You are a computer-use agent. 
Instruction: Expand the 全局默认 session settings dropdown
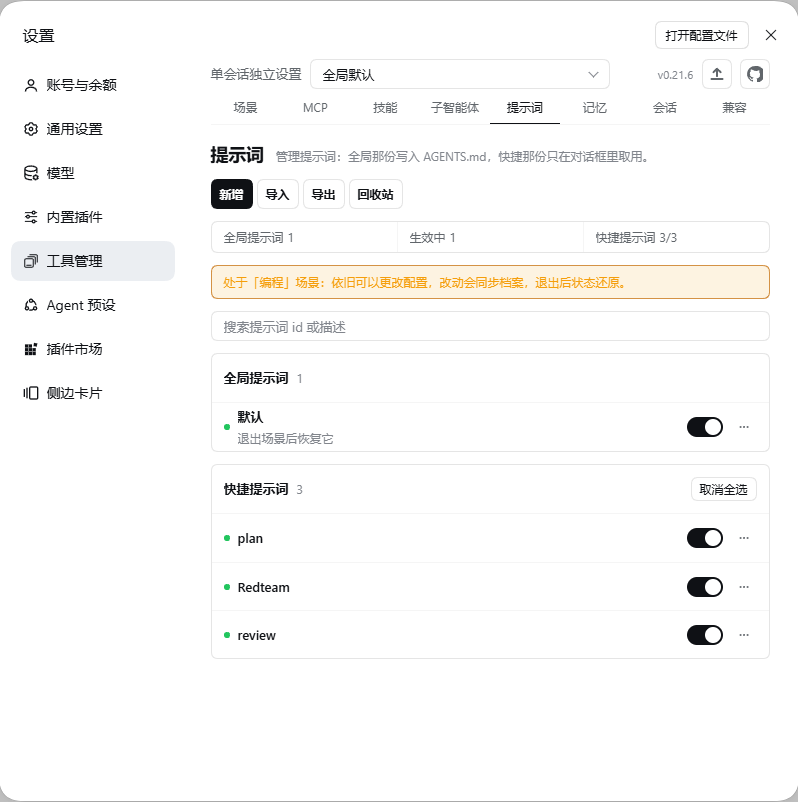[459, 75]
